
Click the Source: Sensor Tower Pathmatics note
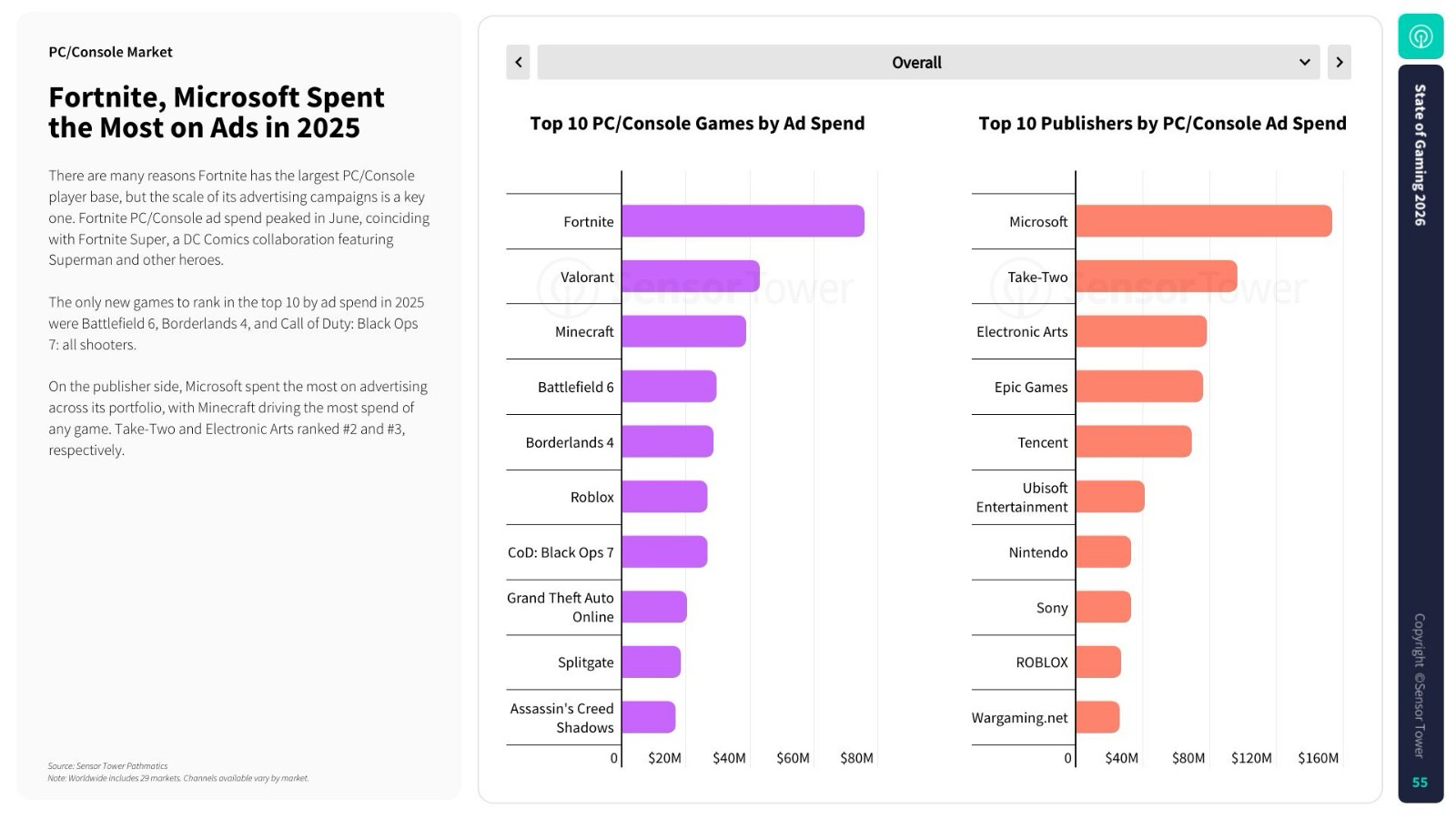click(108, 766)
